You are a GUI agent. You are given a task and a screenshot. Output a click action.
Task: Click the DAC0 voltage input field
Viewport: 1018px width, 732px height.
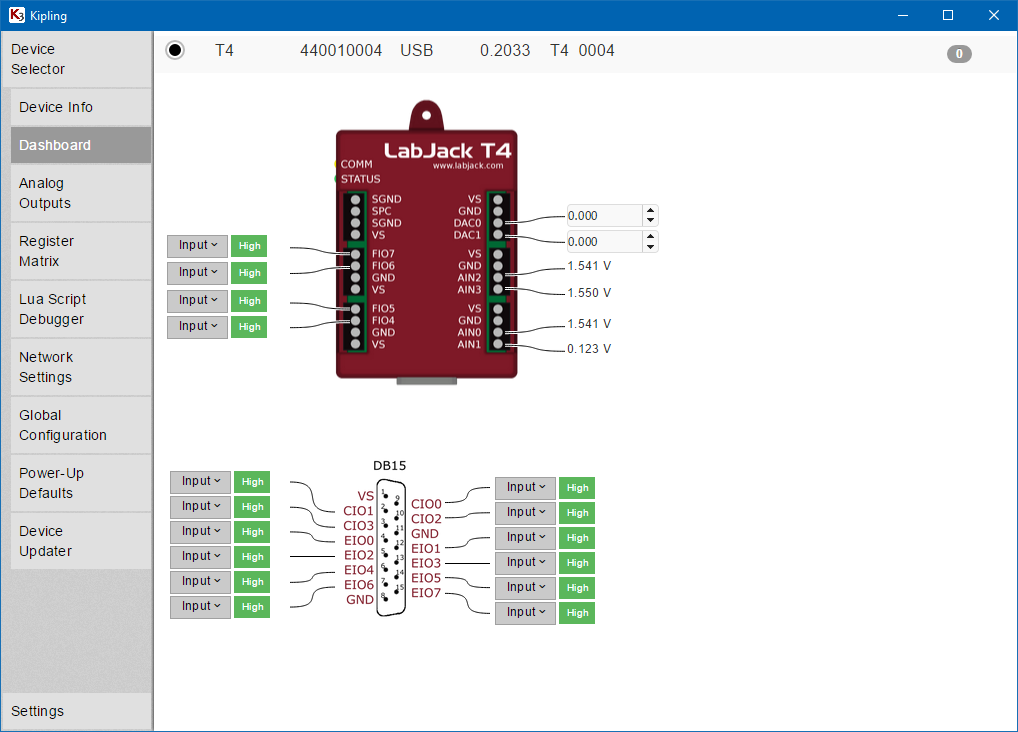tap(603, 216)
